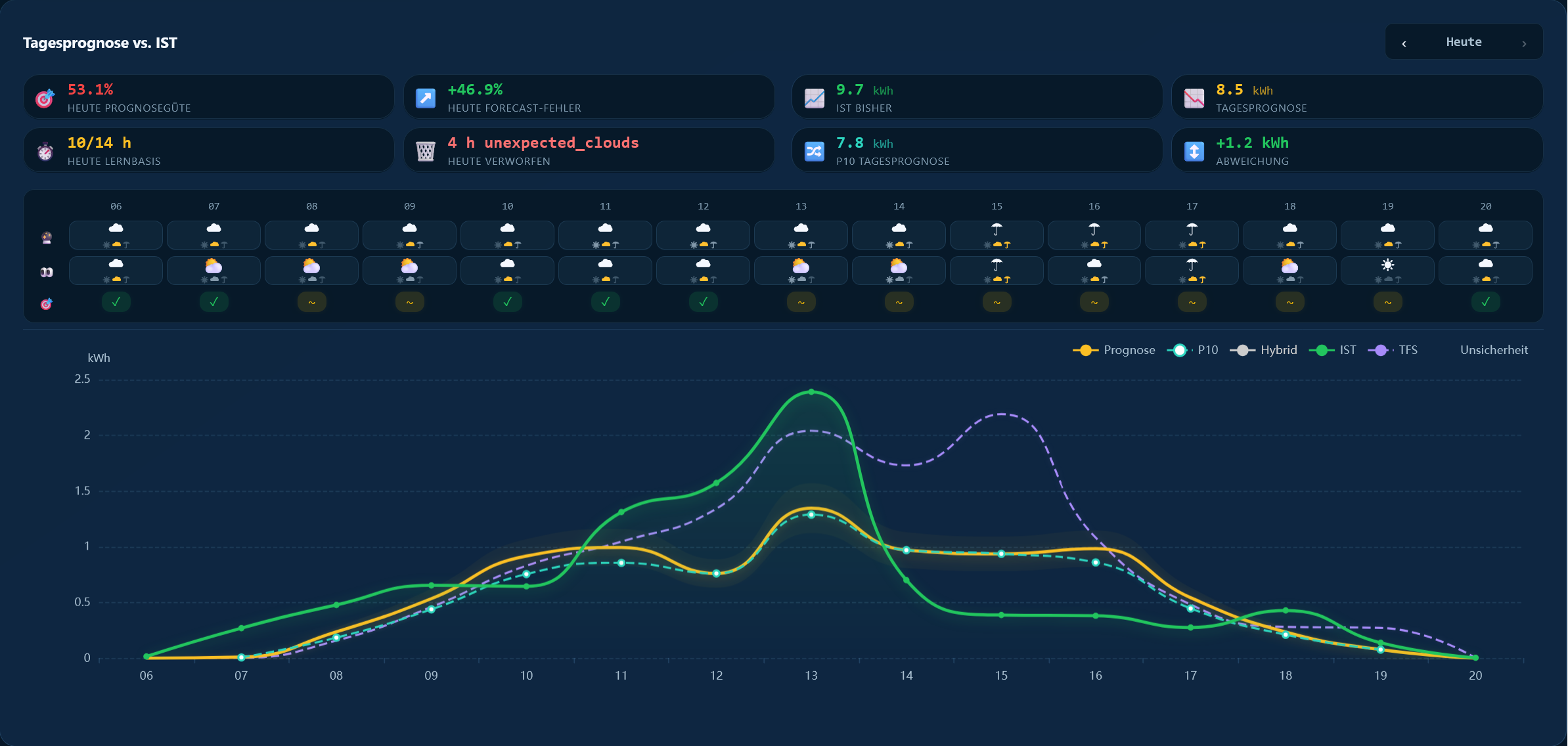
Task: Toggle Unsicherheit band in the legend
Action: point(1494,350)
